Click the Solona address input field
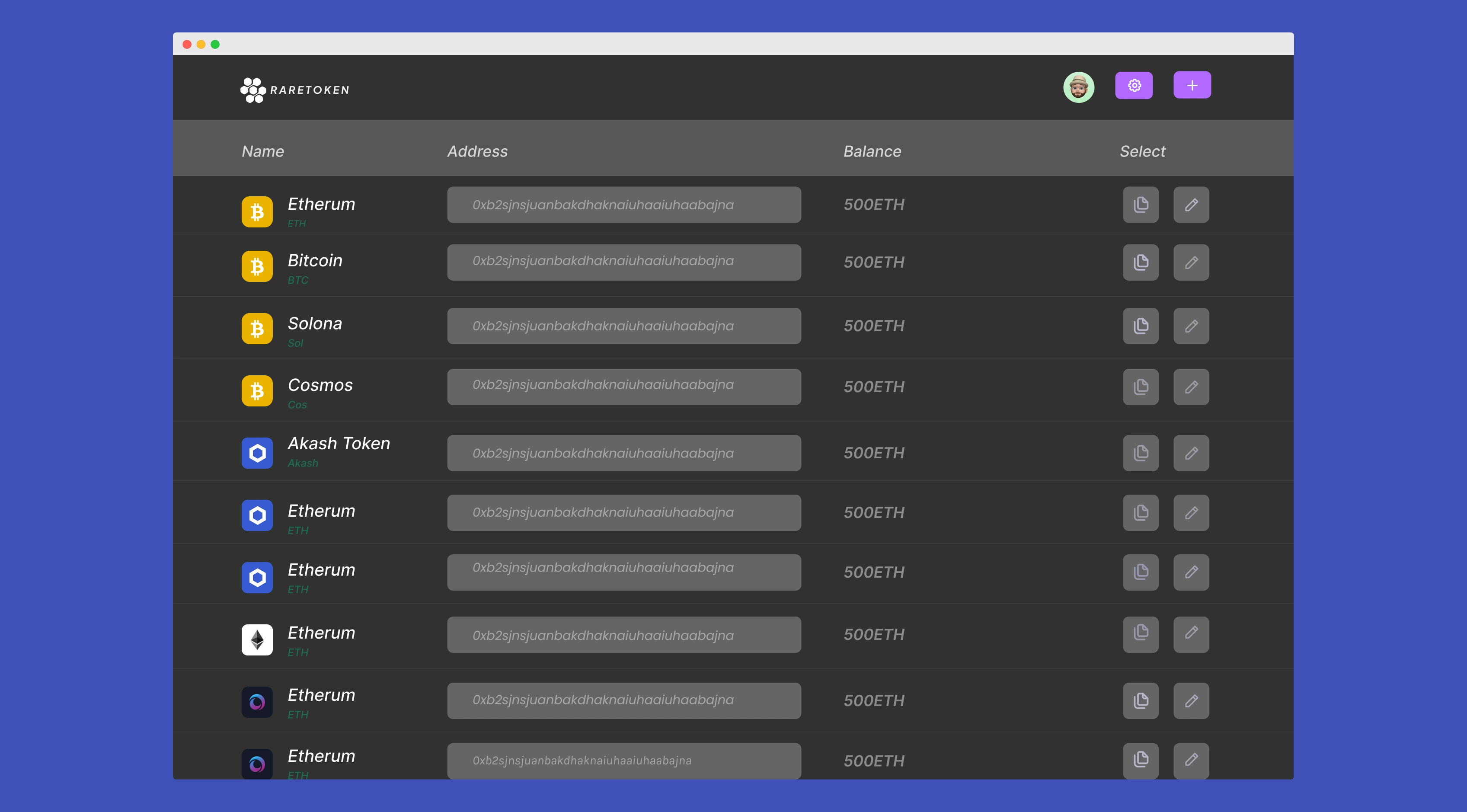Screen dimensions: 1467x812 coord(623,326)
